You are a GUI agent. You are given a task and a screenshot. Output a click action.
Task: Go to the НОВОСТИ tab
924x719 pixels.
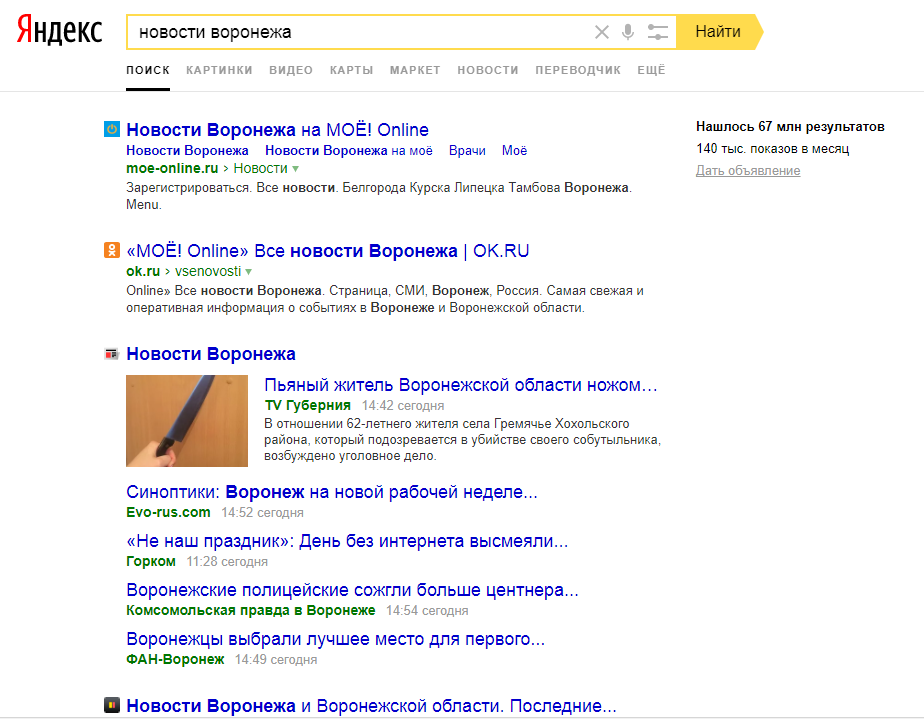click(x=488, y=70)
